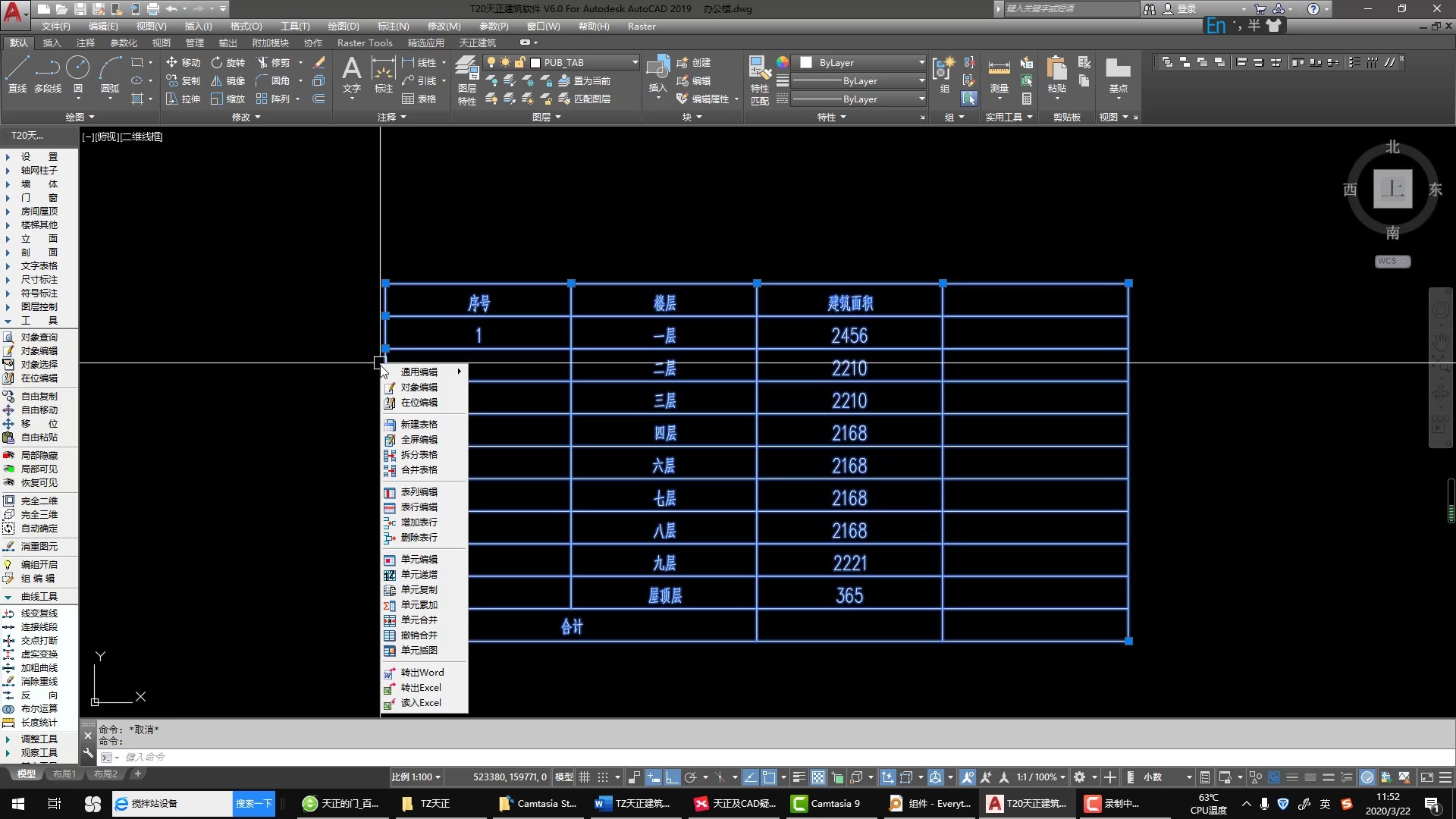
Task: Toggle ortho mode in status bar
Action: coord(673,777)
